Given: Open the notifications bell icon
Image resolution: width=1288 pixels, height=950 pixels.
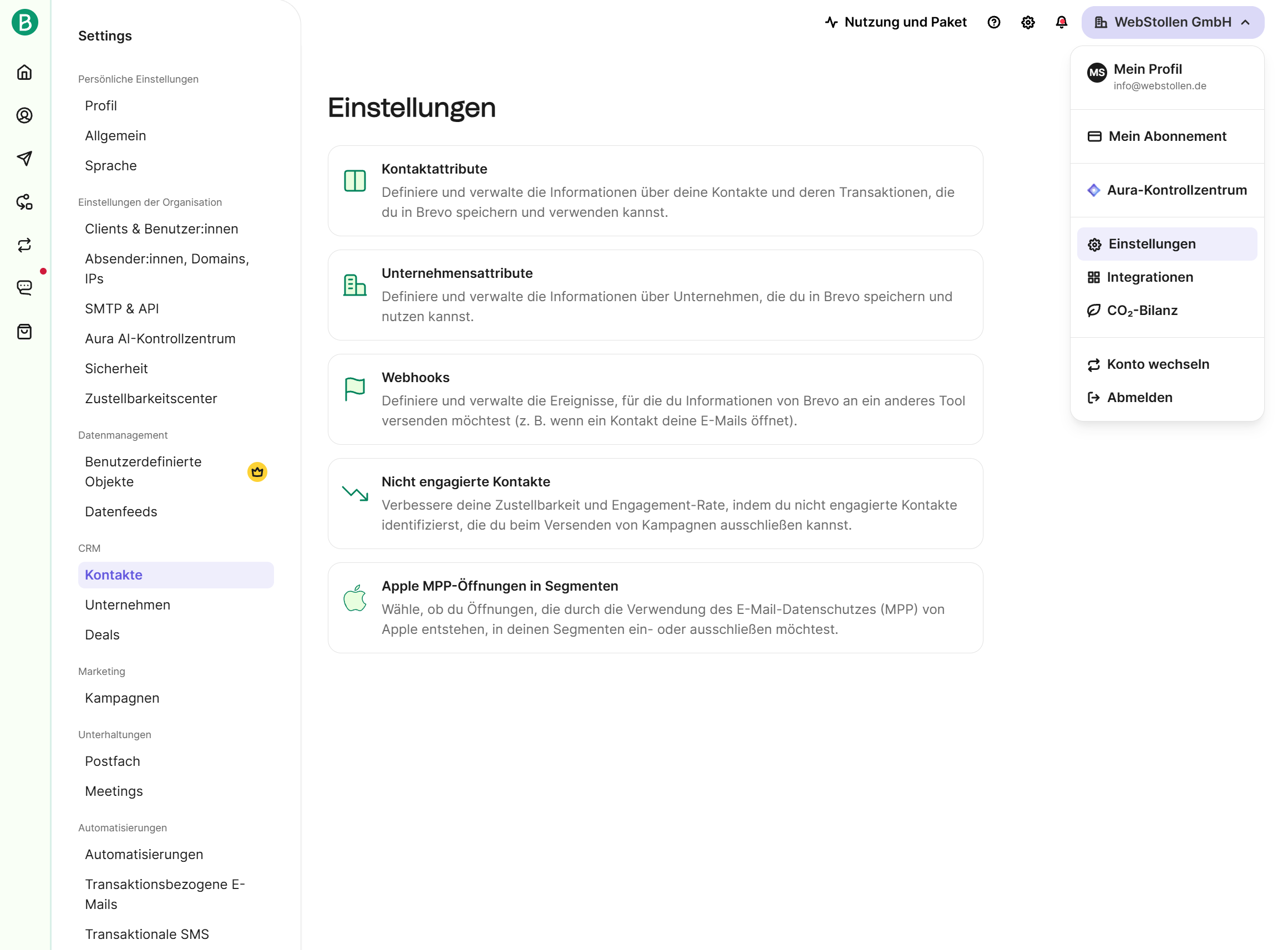Looking at the screenshot, I should click(x=1061, y=22).
